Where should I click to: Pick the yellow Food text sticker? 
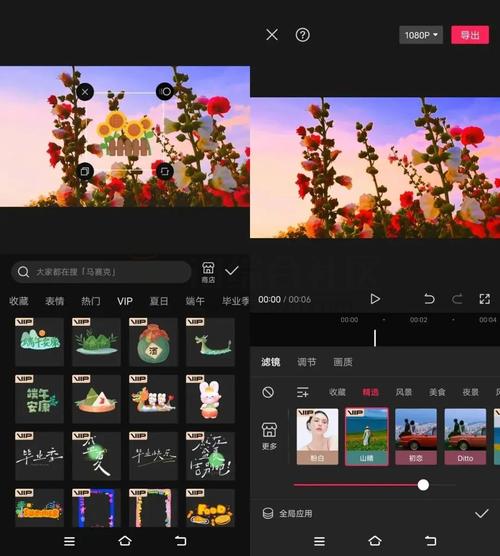210,508
